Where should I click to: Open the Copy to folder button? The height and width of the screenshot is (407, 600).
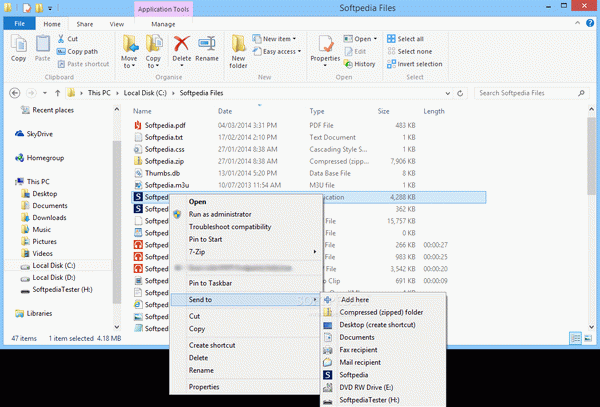[x=153, y=51]
